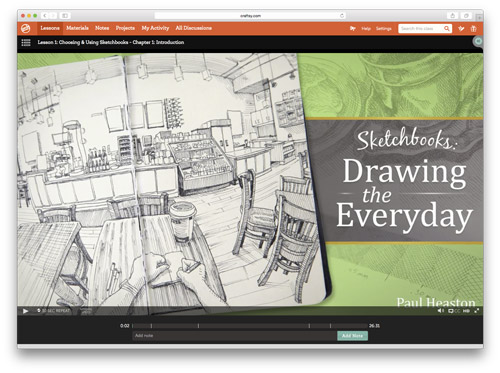Toggle closed captions CC
The image size is (500, 373).
457,311
